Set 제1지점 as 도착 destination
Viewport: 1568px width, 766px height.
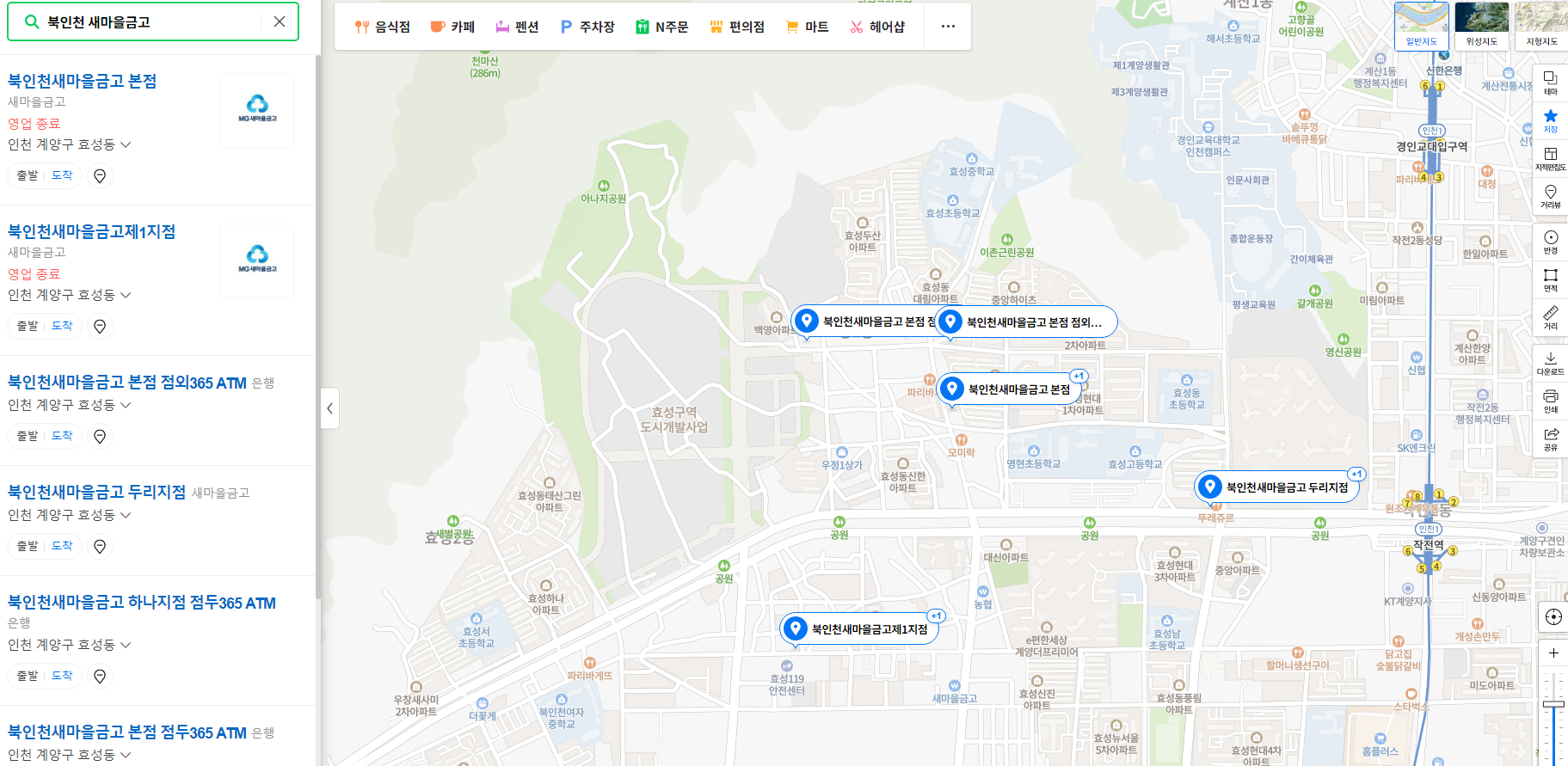tap(62, 326)
